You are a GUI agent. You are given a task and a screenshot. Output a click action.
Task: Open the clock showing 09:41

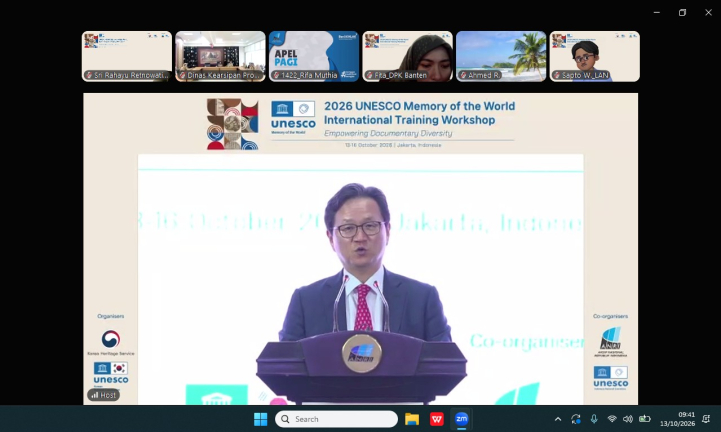(677, 419)
